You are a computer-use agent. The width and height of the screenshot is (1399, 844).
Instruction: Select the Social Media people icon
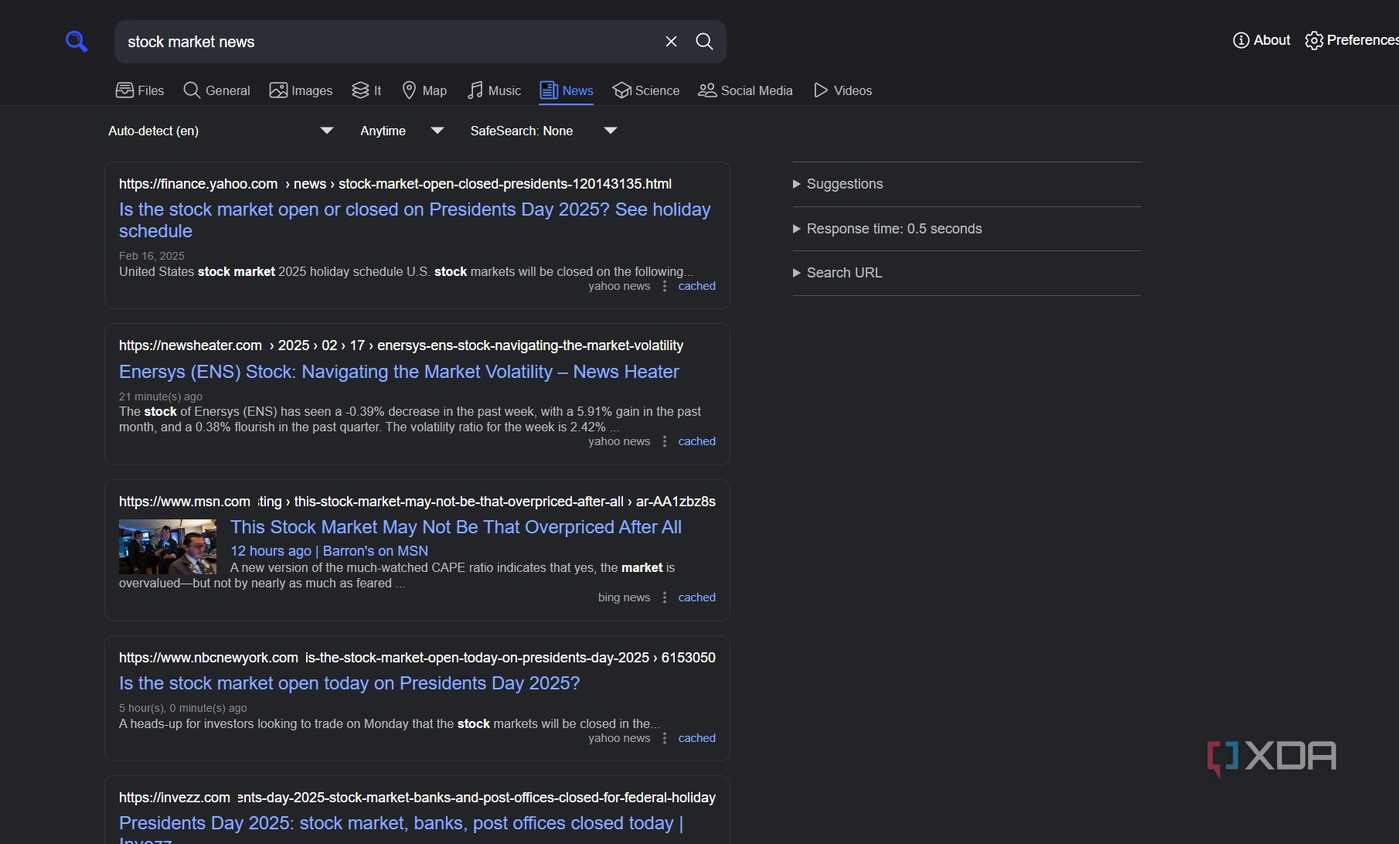point(707,90)
